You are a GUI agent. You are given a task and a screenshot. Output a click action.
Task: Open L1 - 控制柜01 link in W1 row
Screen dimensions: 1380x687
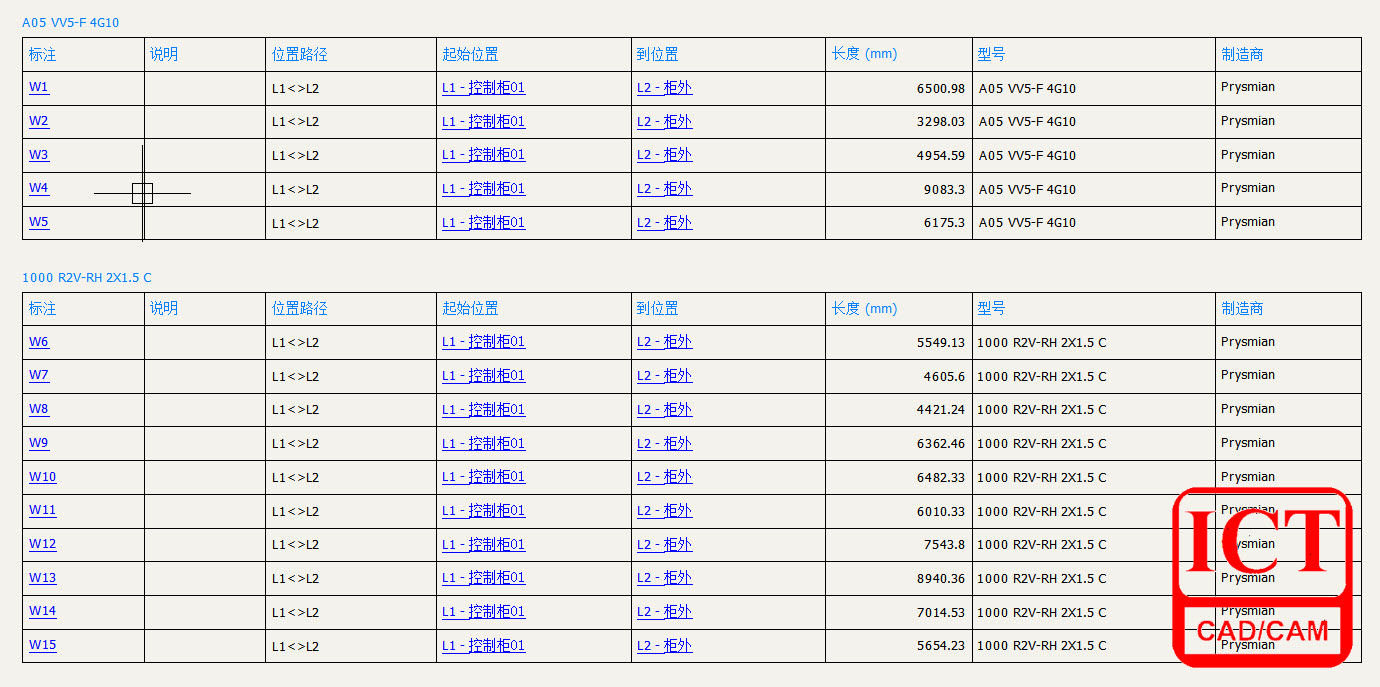(483, 88)
